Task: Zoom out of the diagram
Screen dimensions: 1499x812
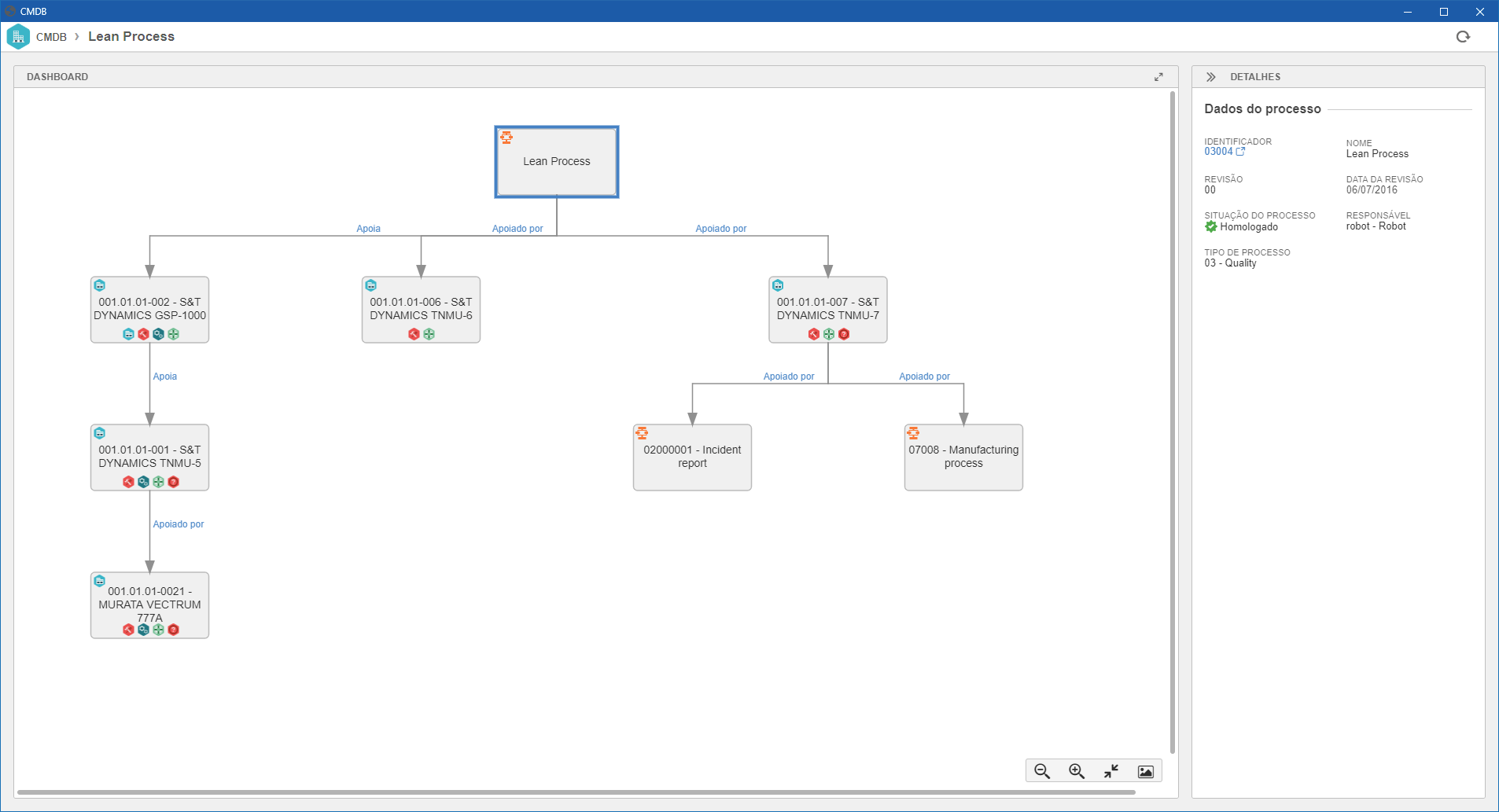Action: click(1042, 771)
